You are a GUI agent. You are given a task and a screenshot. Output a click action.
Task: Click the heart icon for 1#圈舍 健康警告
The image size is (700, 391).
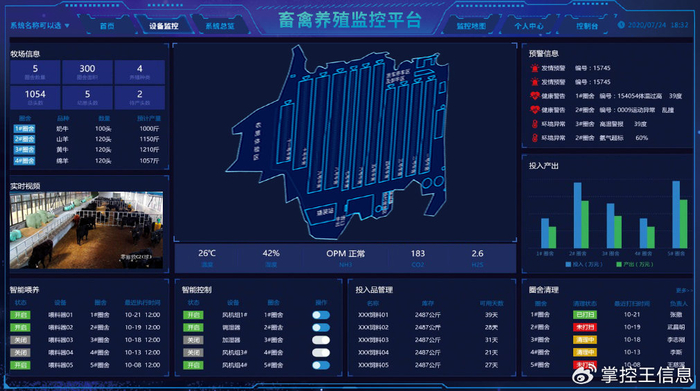[534, 96]
